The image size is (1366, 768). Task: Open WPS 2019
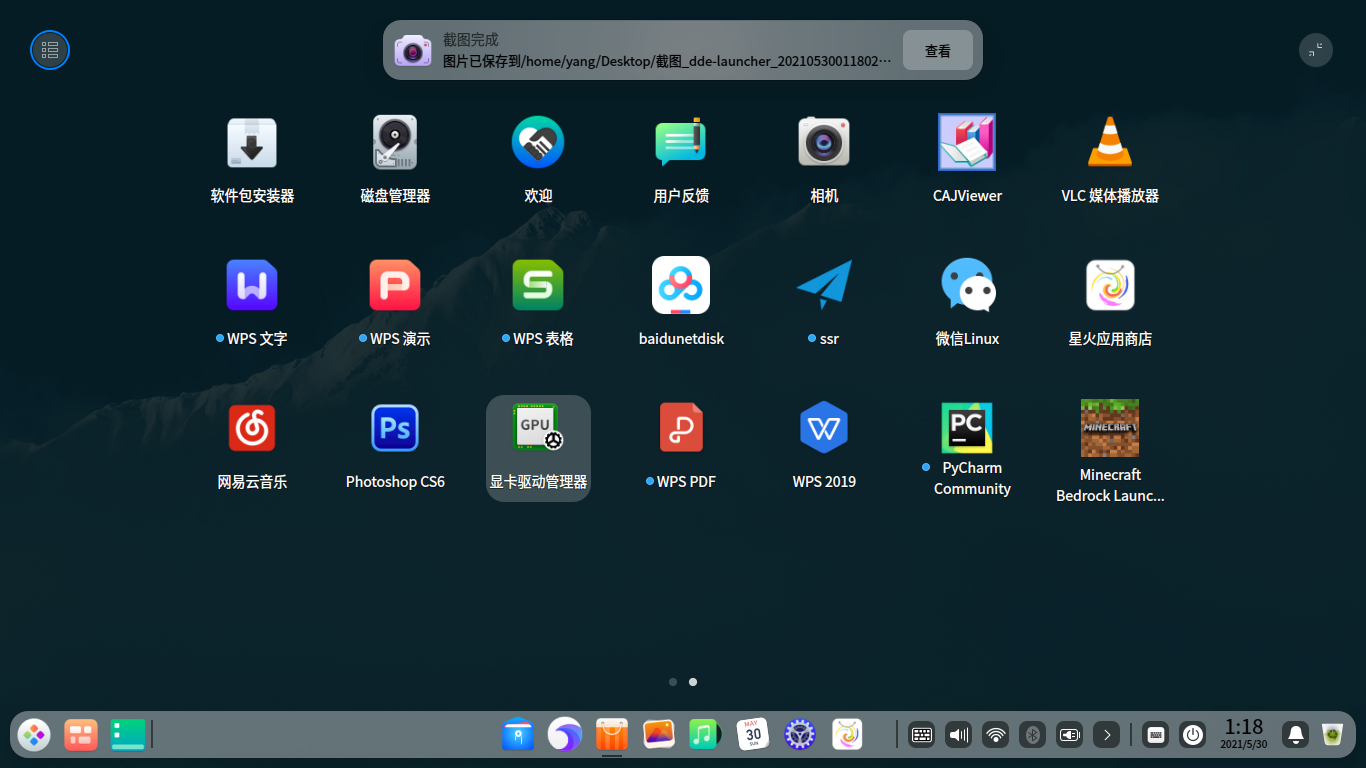point(824,428)
